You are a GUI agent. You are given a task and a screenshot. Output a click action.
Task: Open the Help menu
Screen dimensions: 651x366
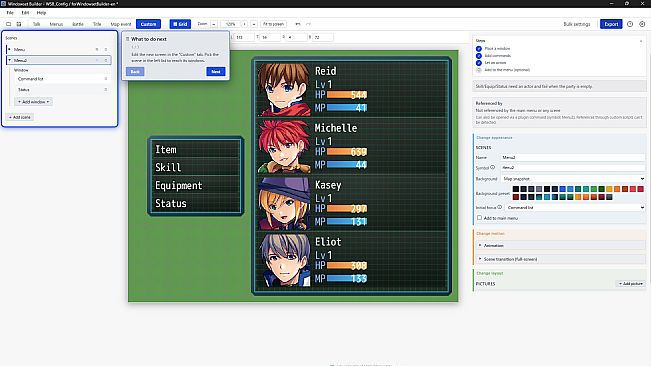point(41,13)
